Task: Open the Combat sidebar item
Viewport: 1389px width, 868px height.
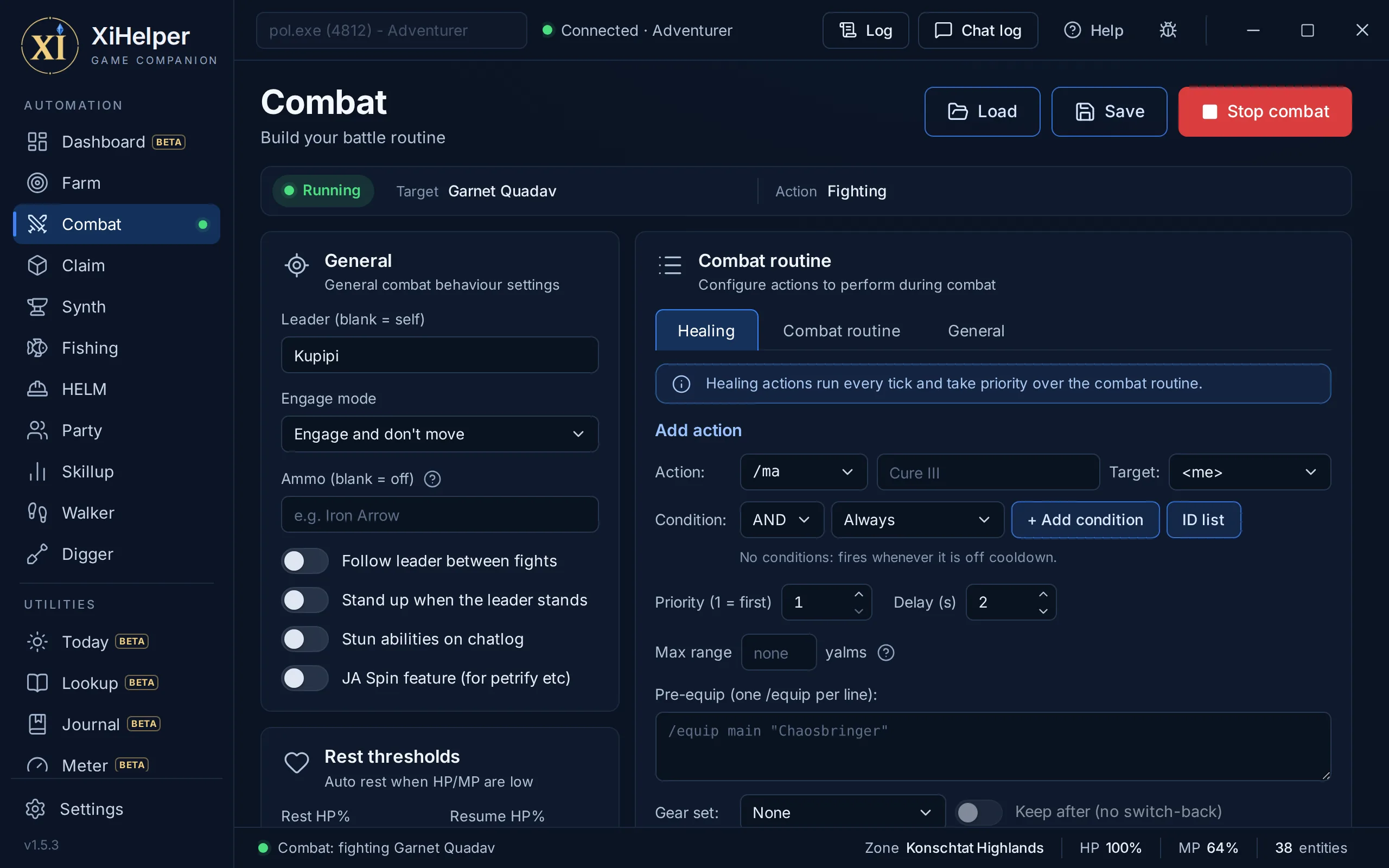Action: 117,224
